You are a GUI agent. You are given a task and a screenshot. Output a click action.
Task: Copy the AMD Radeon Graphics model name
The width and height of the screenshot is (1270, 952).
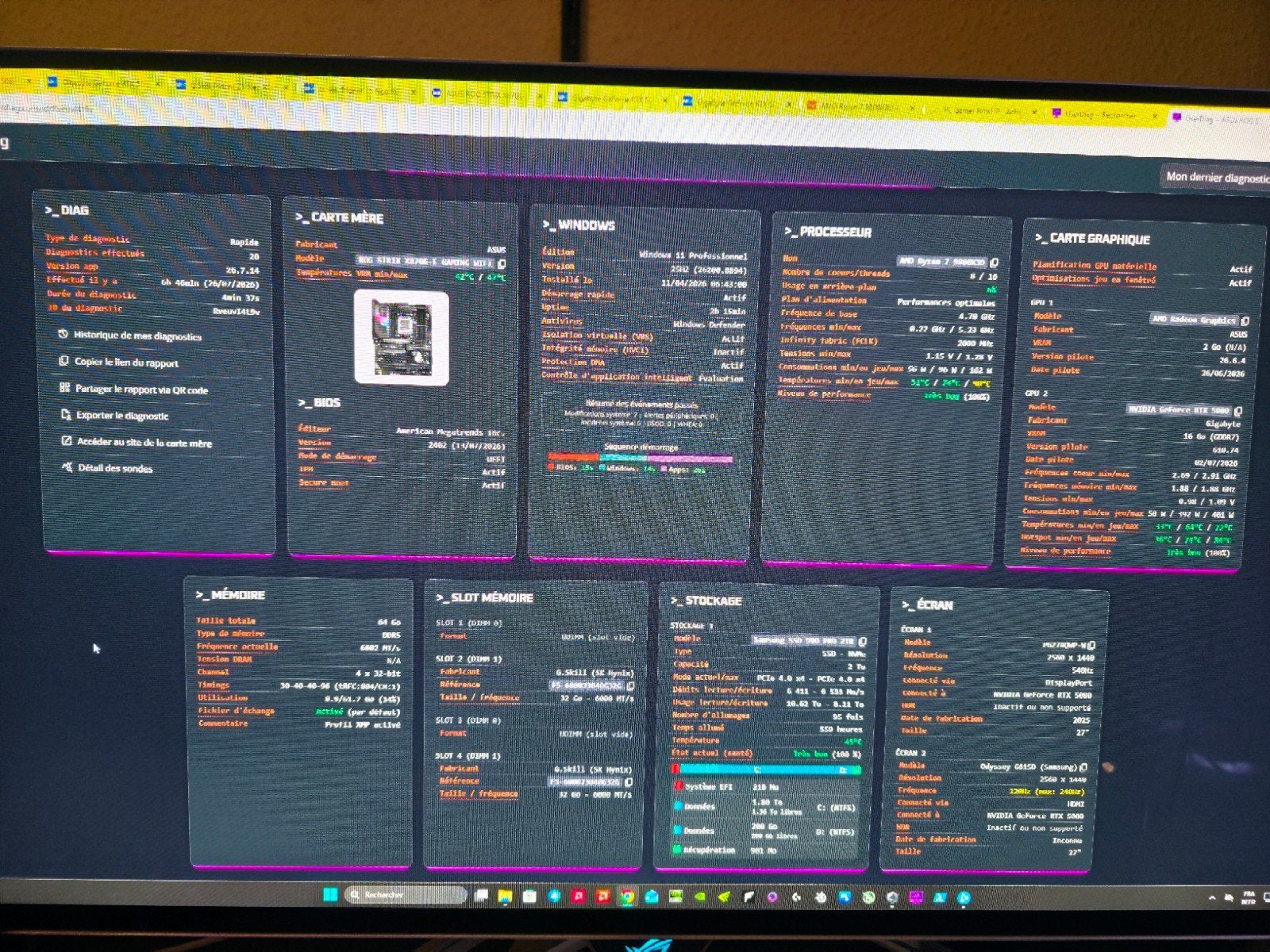pyautogui.click(x=1244, y=321)
